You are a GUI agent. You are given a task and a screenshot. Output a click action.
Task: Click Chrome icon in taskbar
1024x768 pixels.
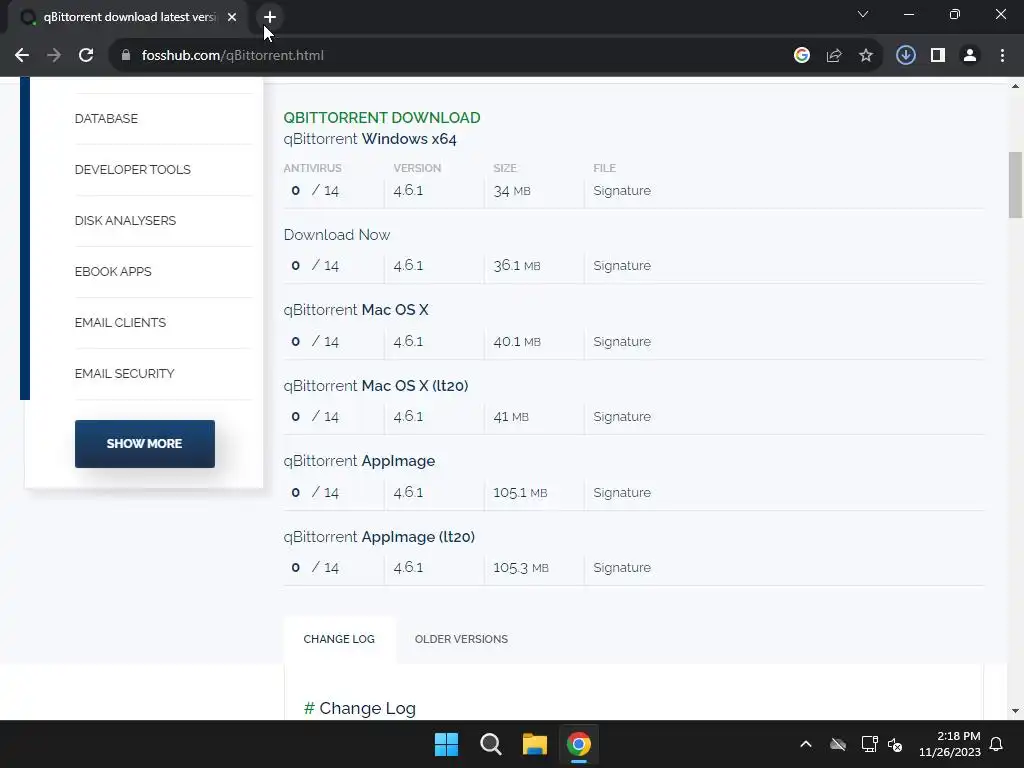tap(579, 744)
